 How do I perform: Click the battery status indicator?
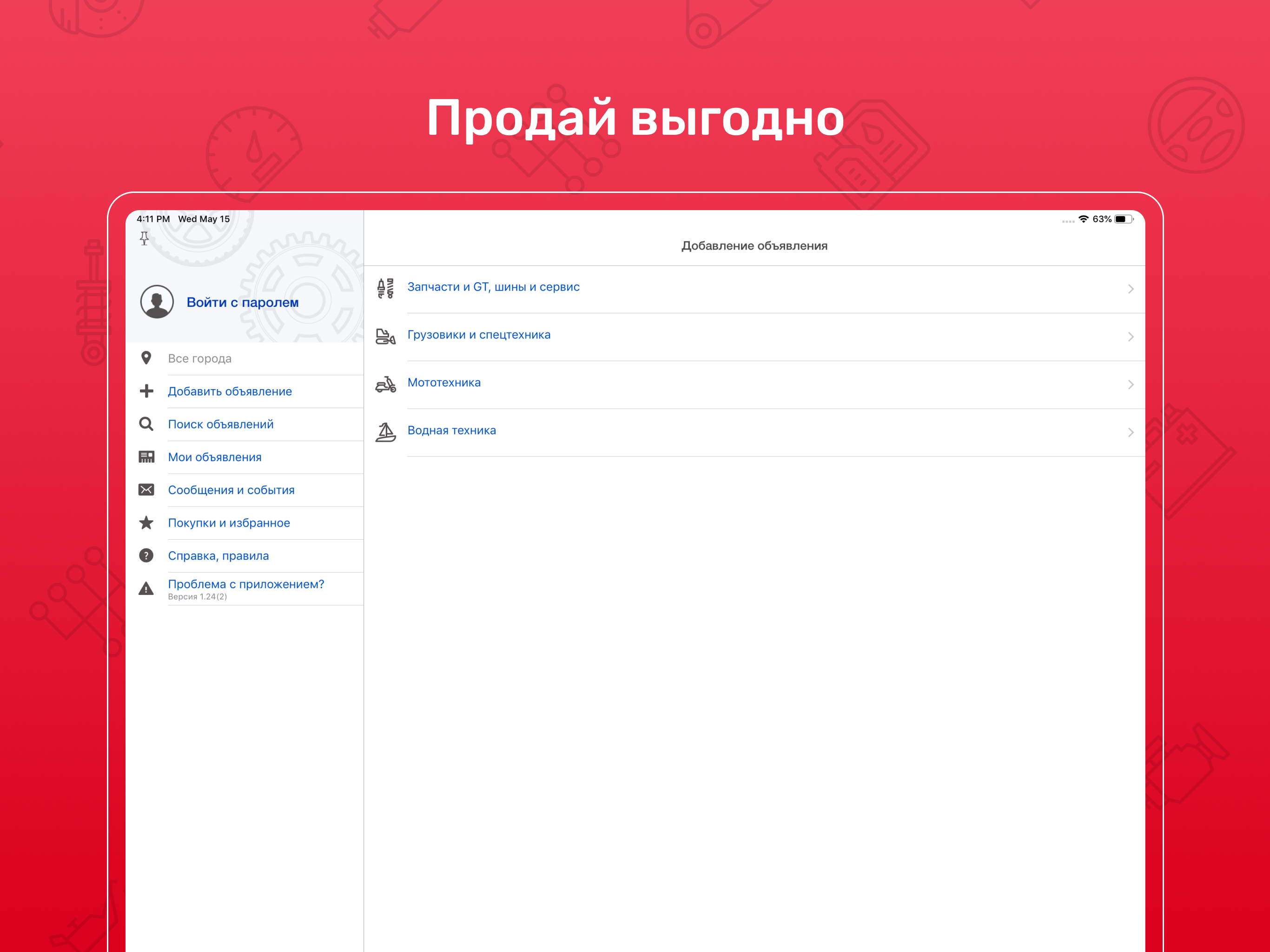(1124, 219)
